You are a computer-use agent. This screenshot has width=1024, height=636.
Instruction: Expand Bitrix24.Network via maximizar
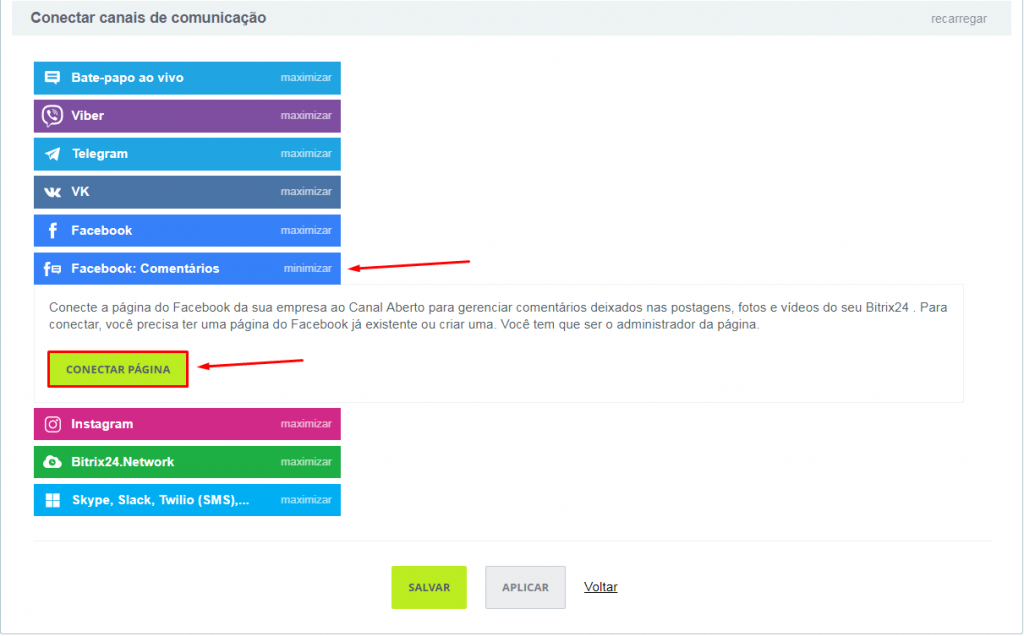[x=306, y=462]
